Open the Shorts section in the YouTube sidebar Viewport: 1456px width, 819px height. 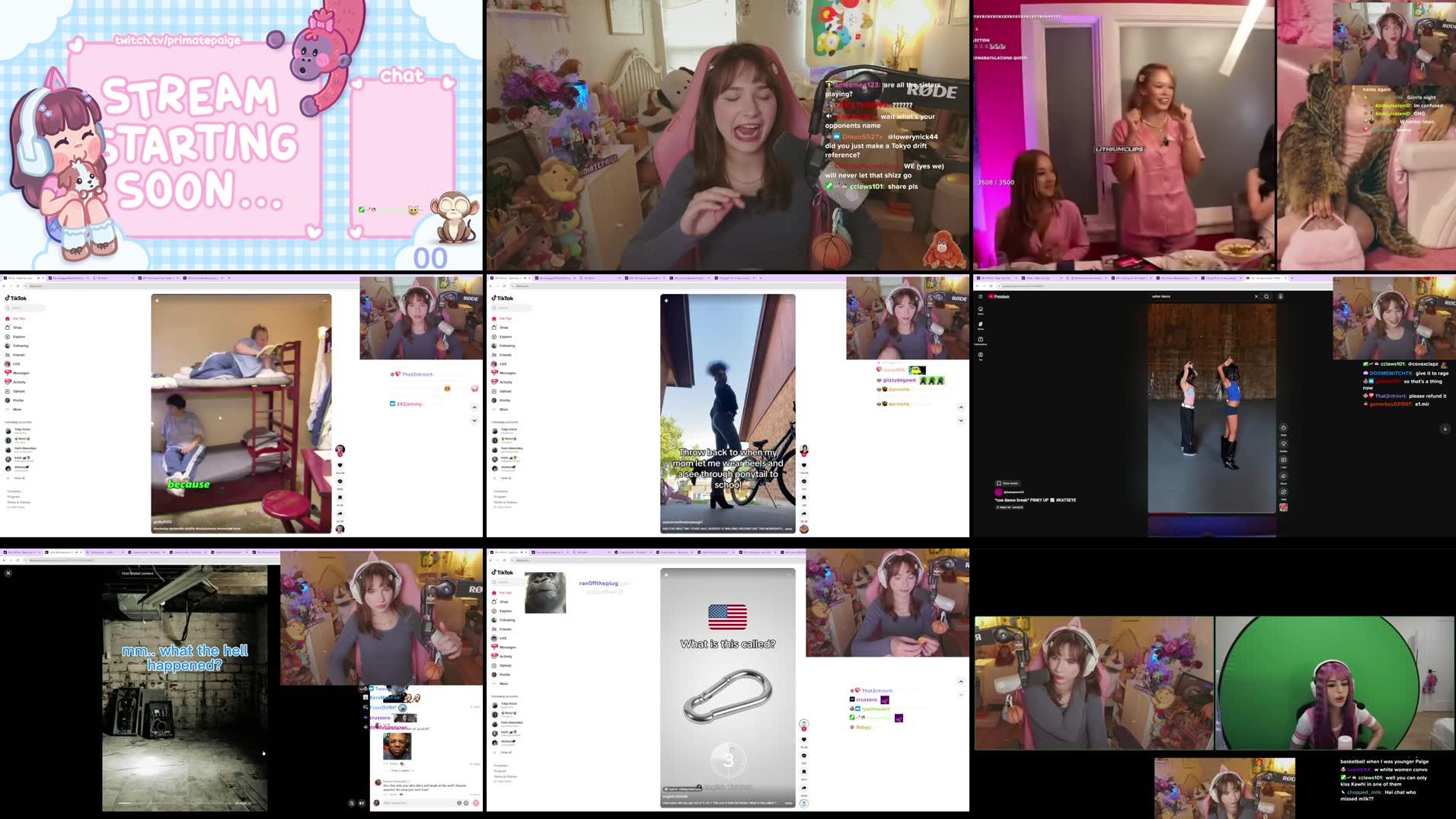tap(981, 325)
